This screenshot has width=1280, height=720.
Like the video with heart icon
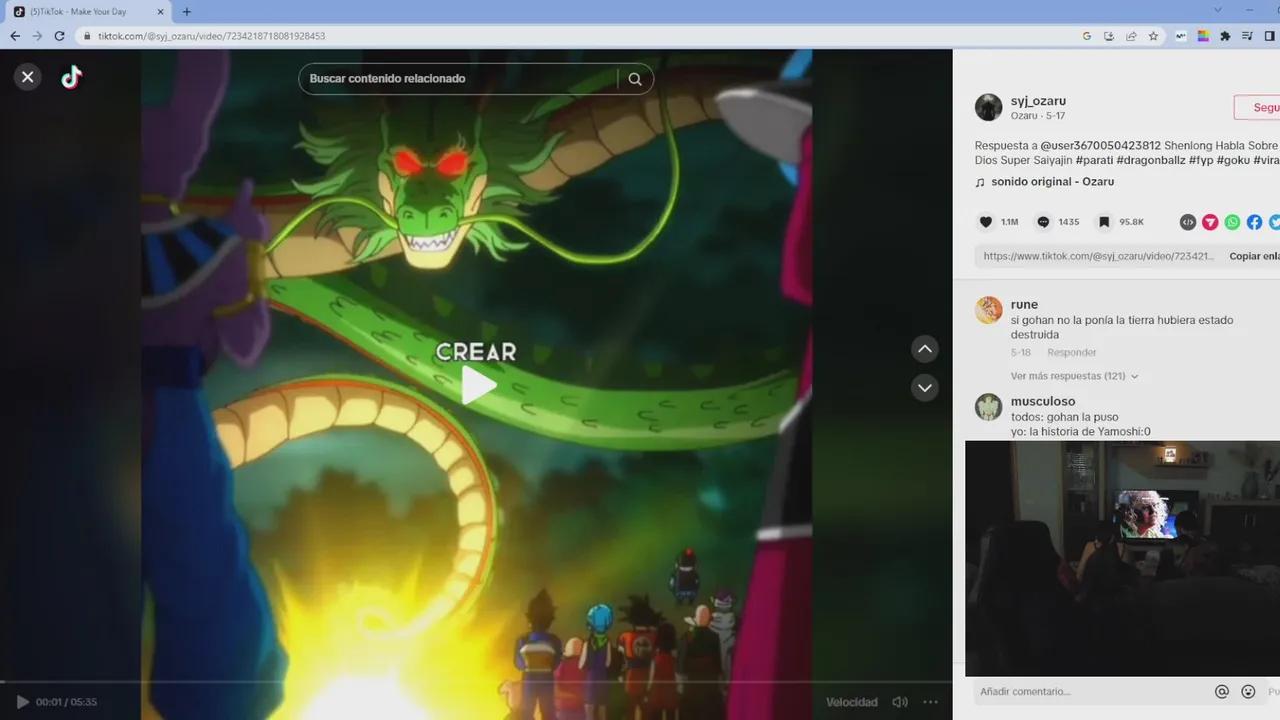click(985, 222)
